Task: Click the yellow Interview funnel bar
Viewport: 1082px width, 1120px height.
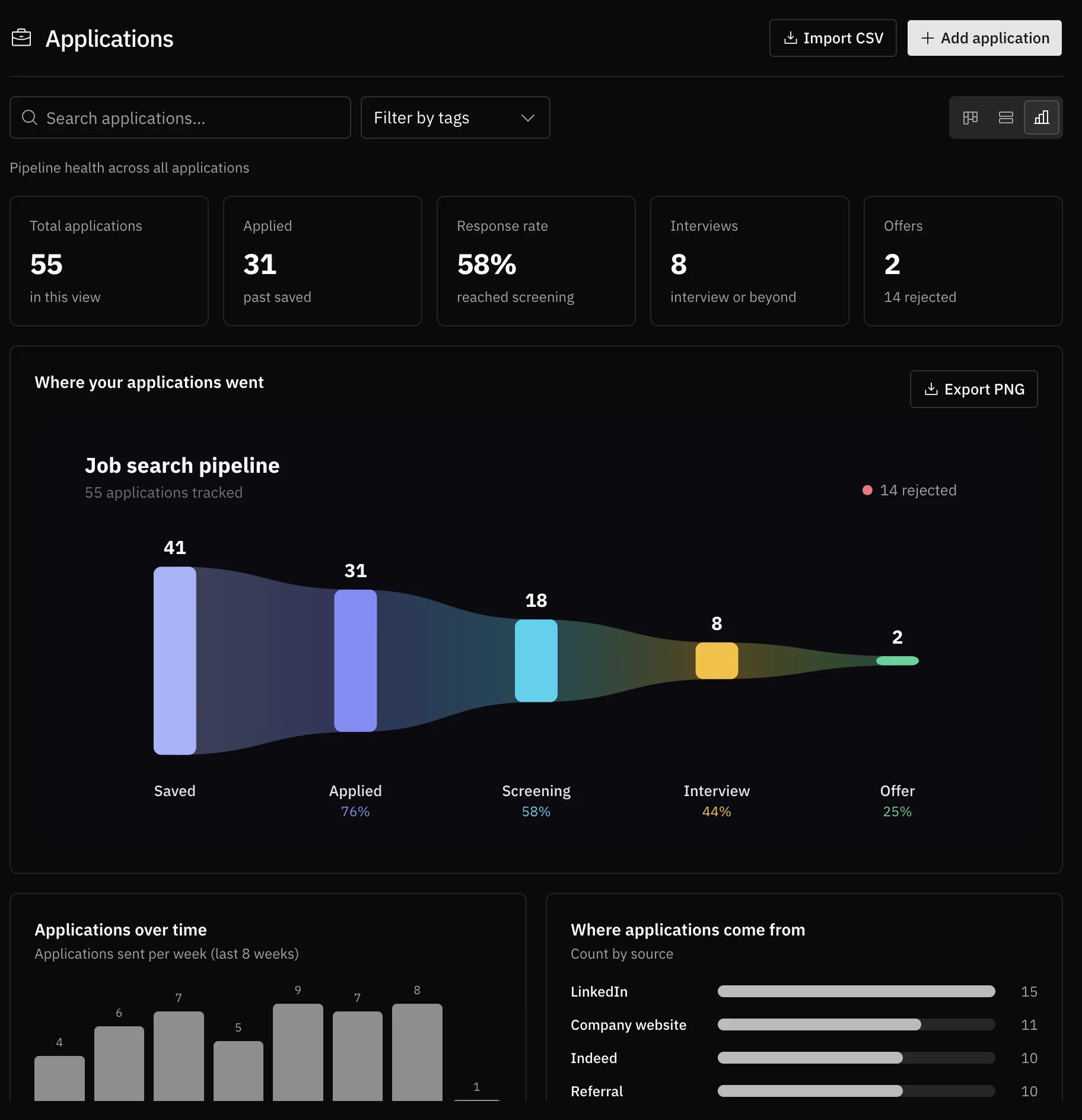Action: (717, 661)
